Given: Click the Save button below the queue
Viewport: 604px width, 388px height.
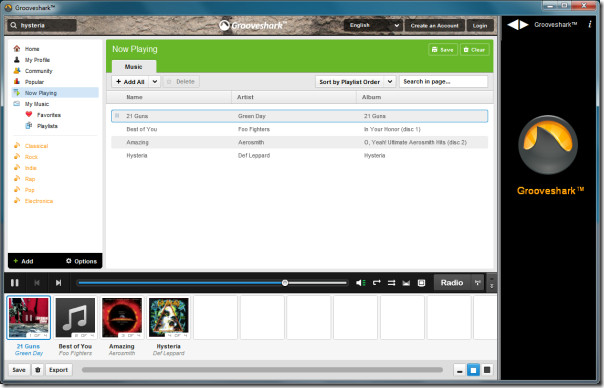Looking at the screenshot, I should pyautogui.click(x=19, y=370).
